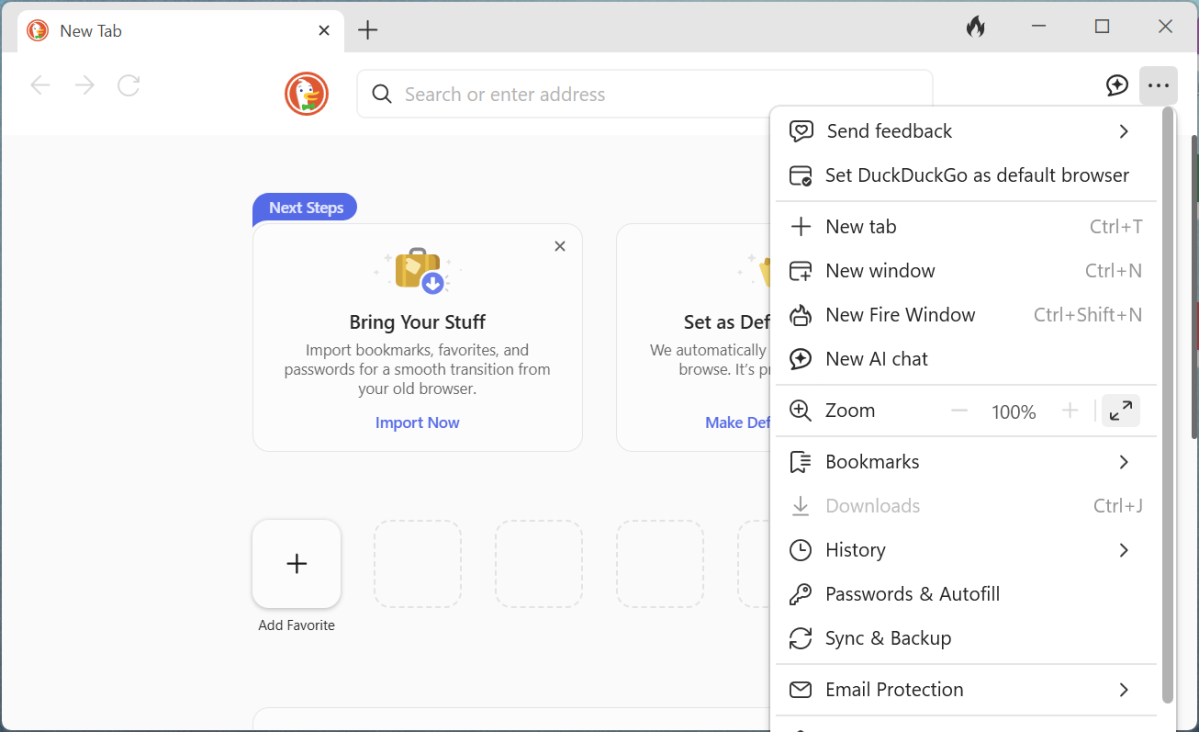1199x732 pixels.
Task: Expand the History submenu
Action: 1123,550
